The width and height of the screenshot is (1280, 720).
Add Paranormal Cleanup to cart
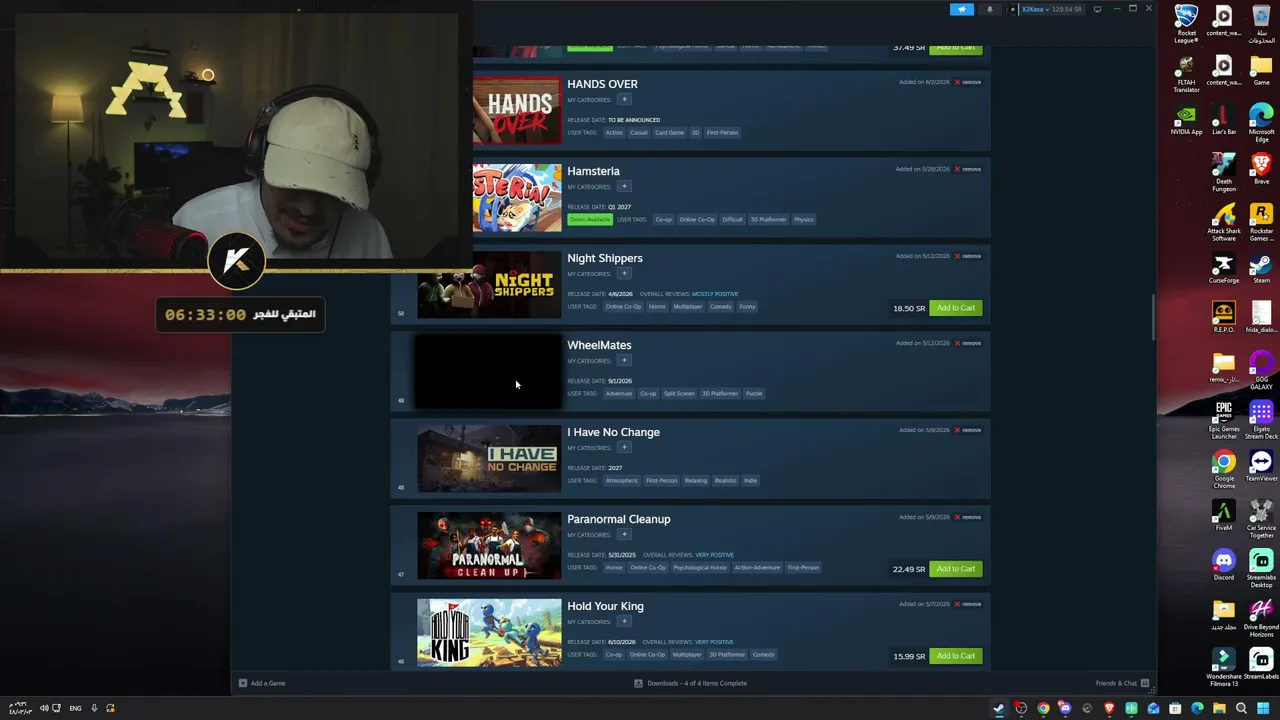[956, 569]
